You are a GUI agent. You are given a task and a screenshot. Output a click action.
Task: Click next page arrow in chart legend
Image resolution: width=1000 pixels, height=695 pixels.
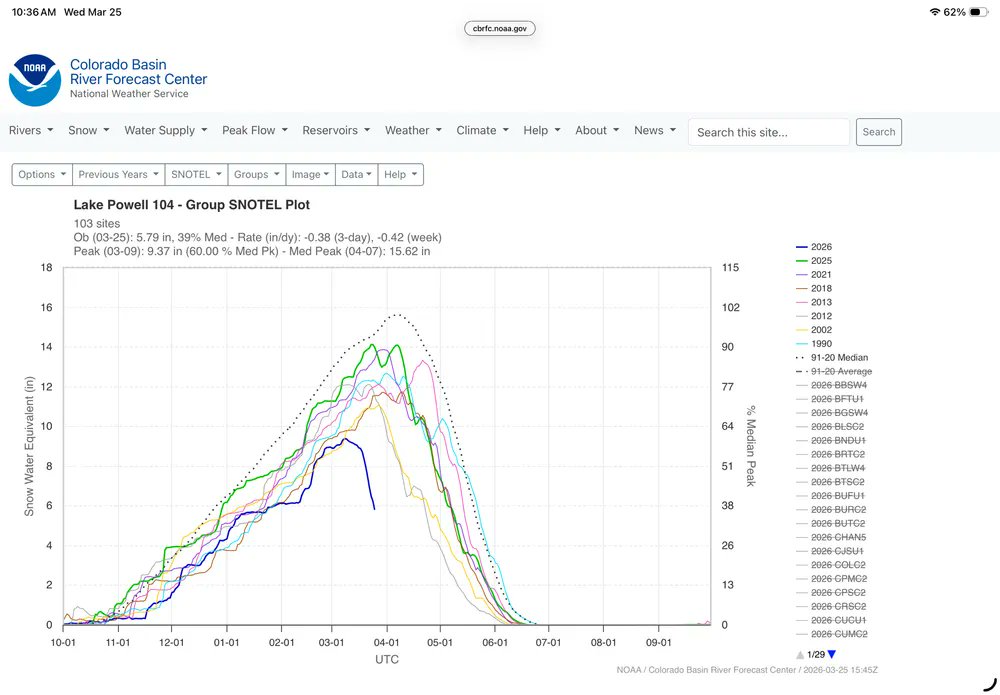(831, 654)
